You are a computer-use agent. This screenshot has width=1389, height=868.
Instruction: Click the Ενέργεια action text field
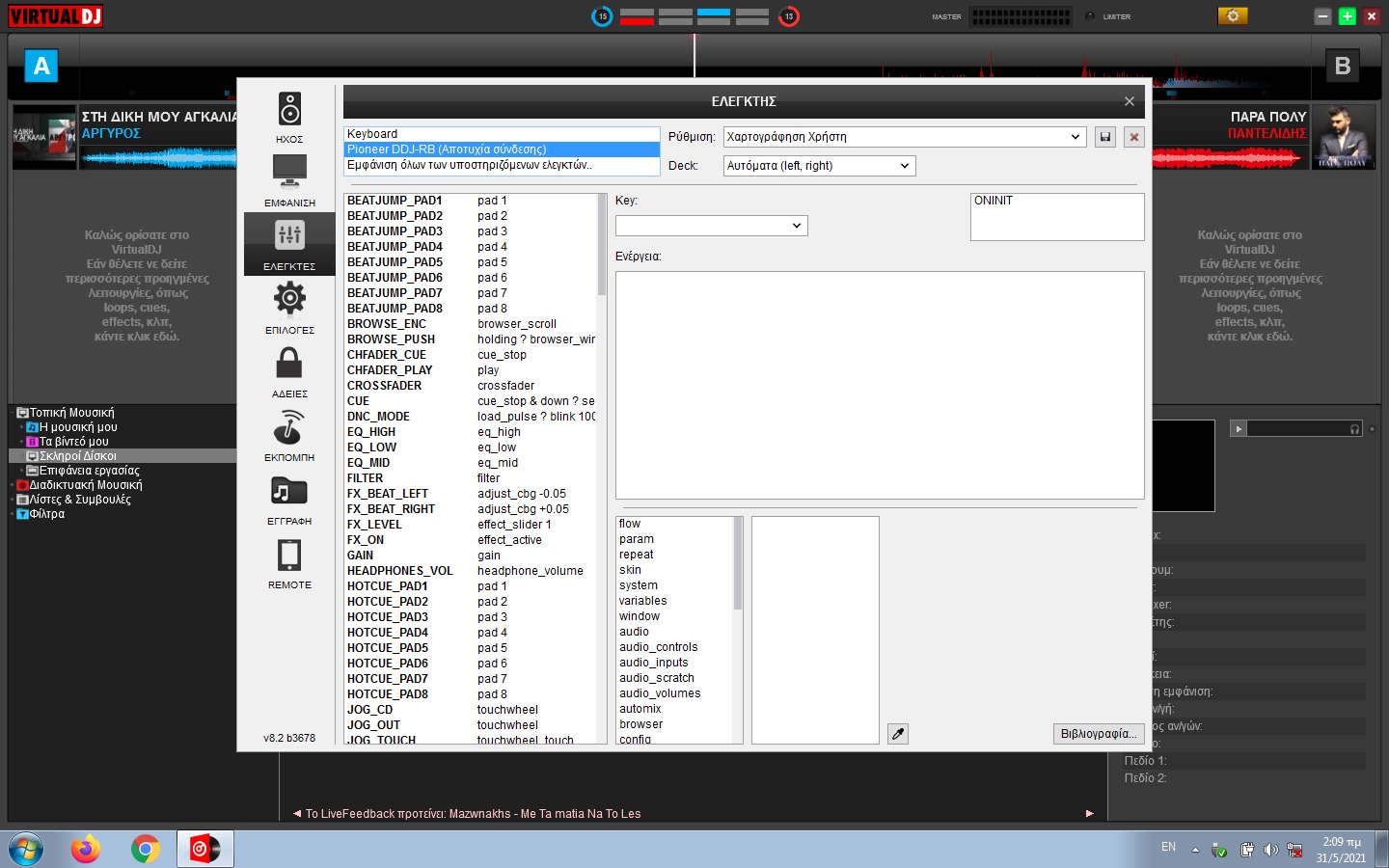(x=880, y=385)
